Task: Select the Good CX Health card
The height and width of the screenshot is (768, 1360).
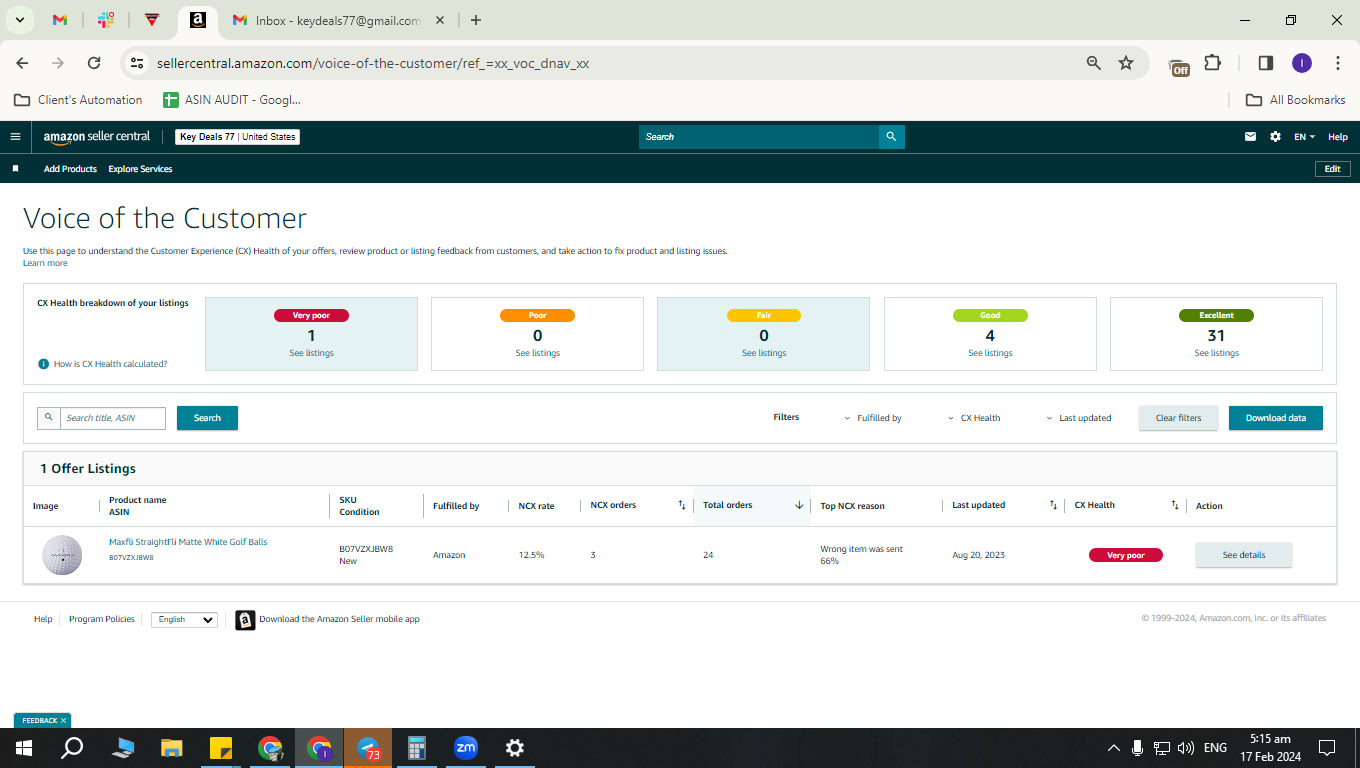Action: coord(990,334)
